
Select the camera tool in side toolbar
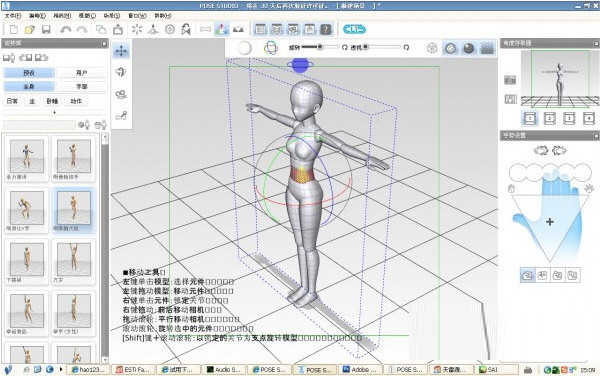coord(121,94)
